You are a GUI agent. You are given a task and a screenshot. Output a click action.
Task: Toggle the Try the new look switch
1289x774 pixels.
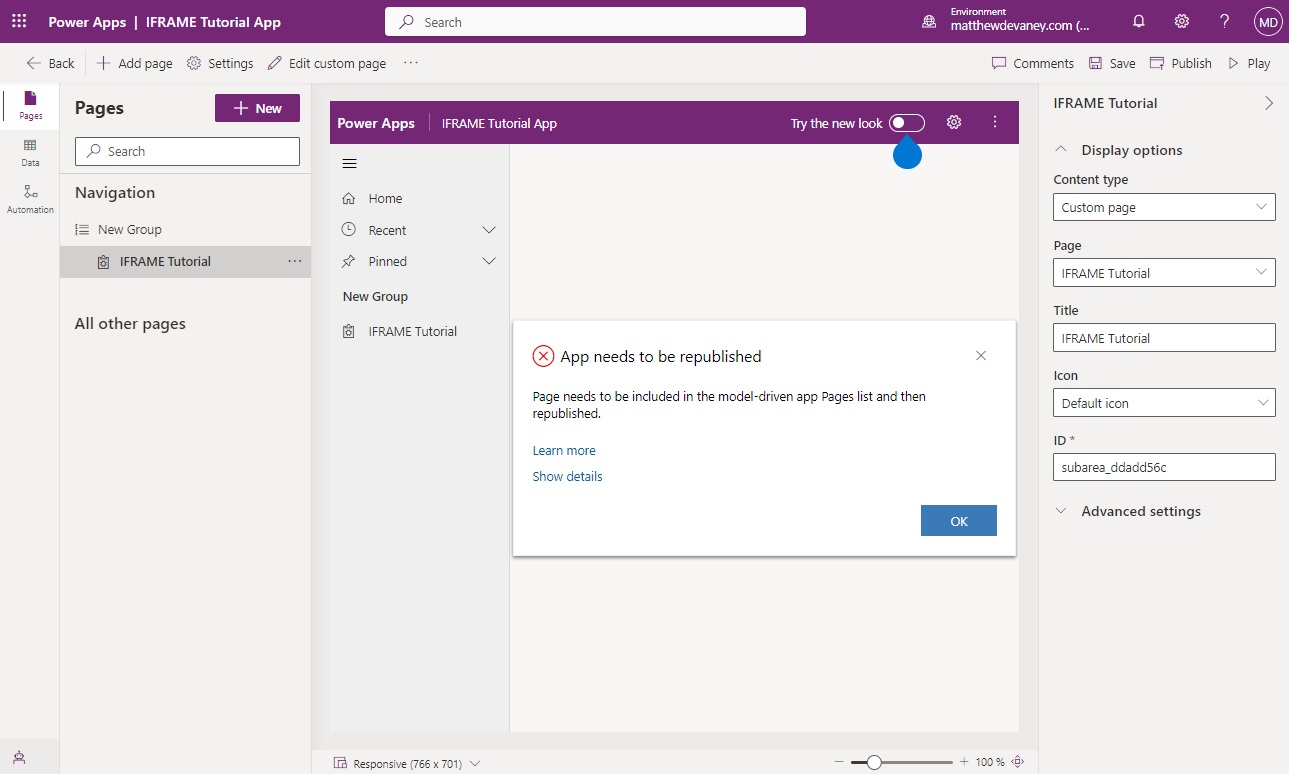tap(907, 123)
